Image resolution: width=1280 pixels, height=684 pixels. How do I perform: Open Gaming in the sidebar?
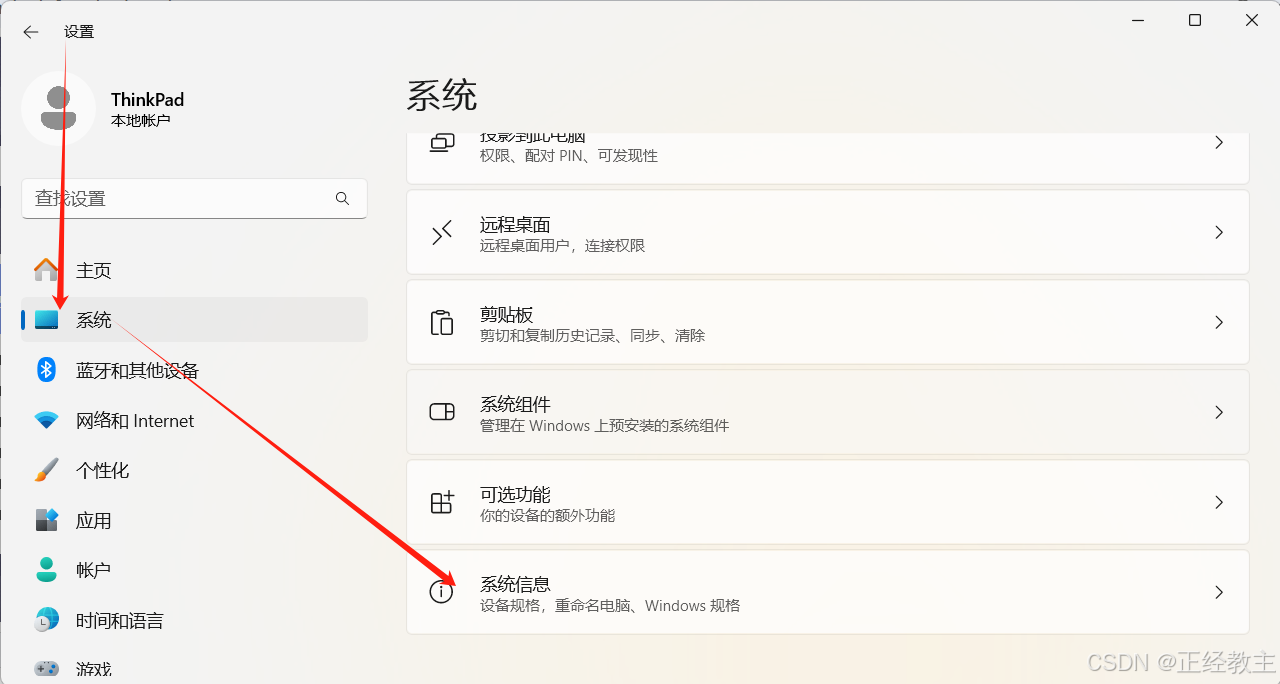point(94,668)
